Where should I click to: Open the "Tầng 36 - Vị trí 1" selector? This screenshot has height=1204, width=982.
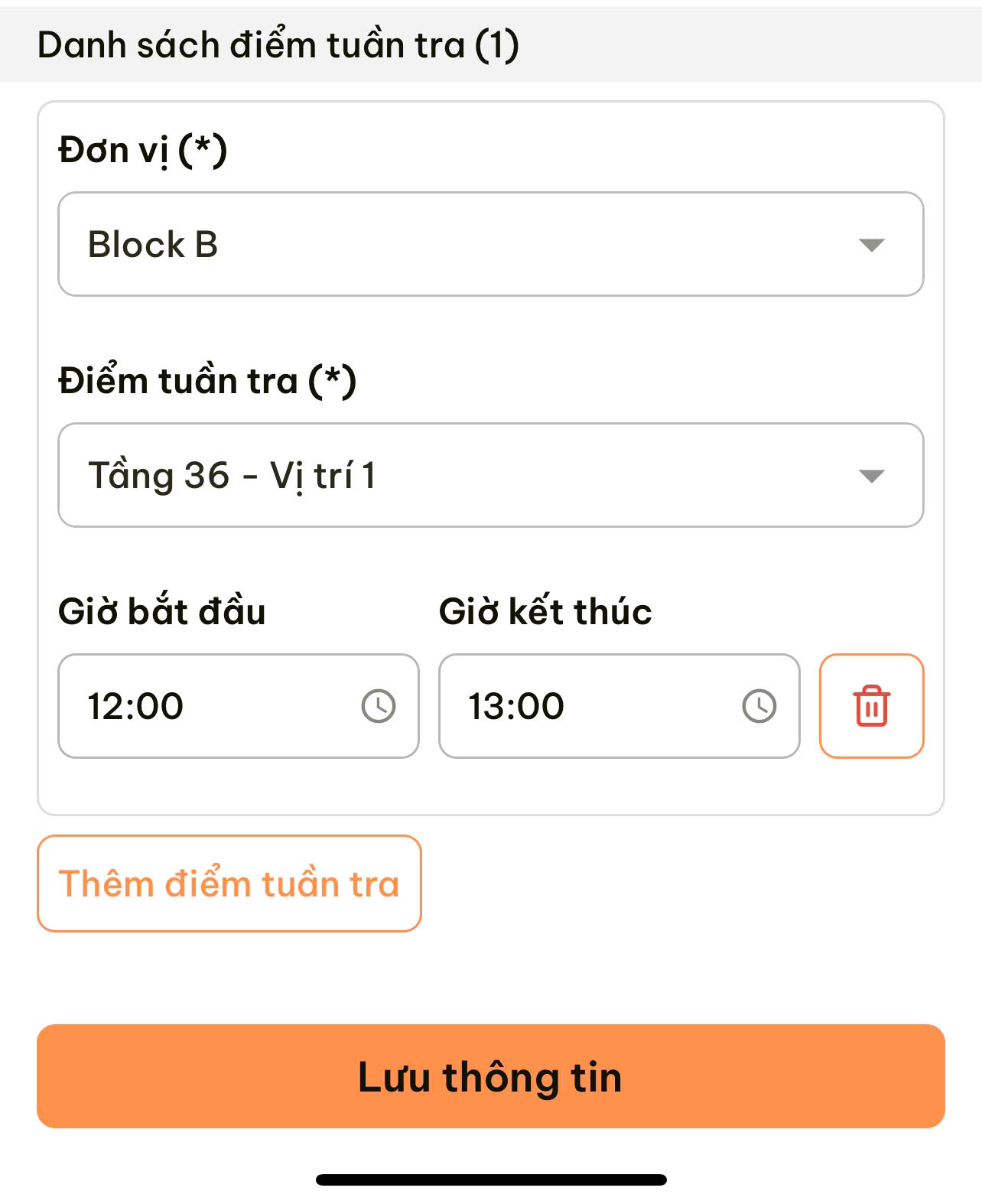tap(459, 476)
